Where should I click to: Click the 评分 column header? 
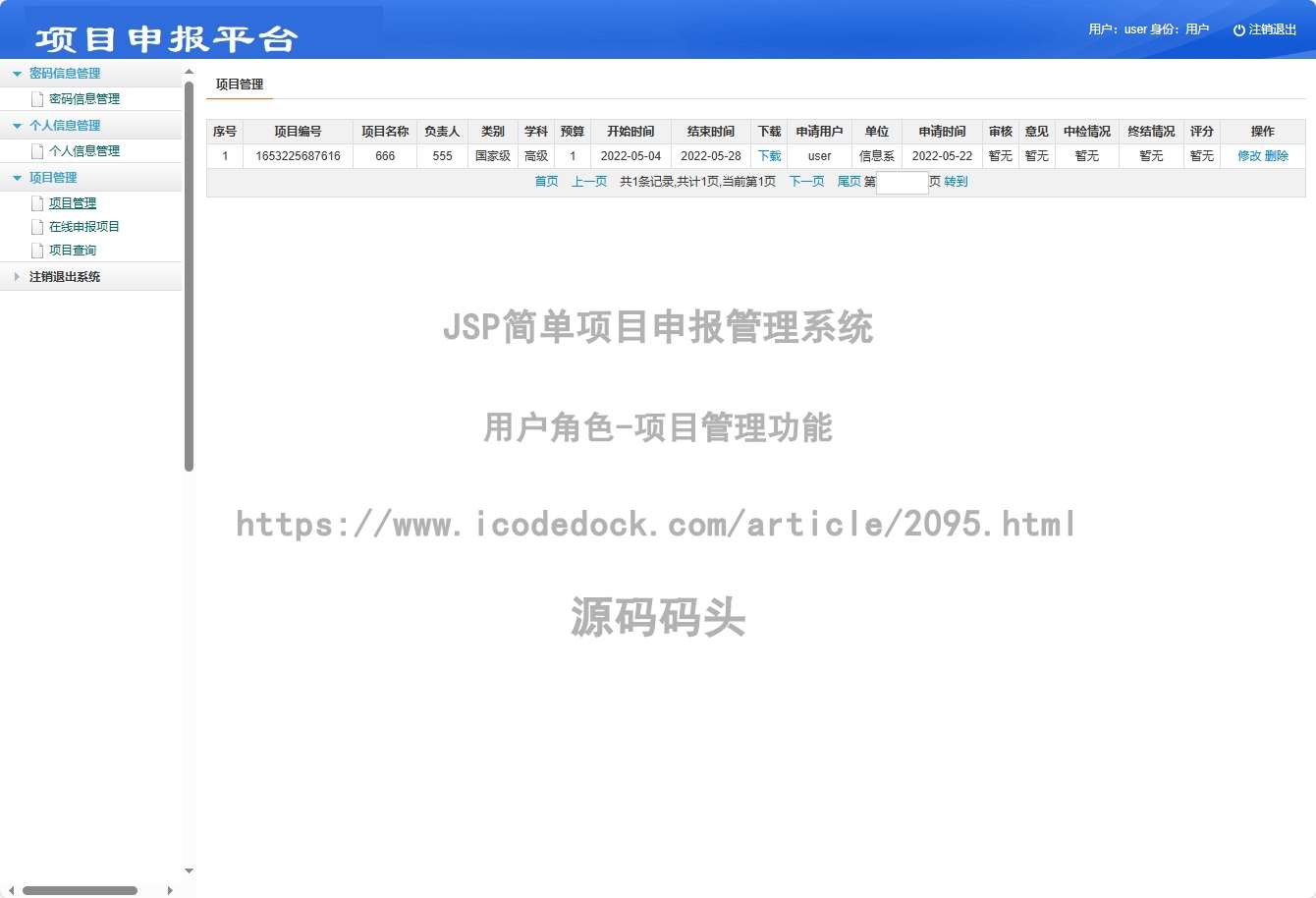pos(1202,132)
